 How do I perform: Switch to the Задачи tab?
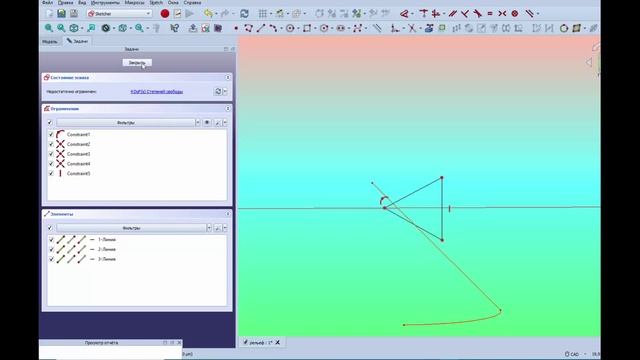point(77,41)
